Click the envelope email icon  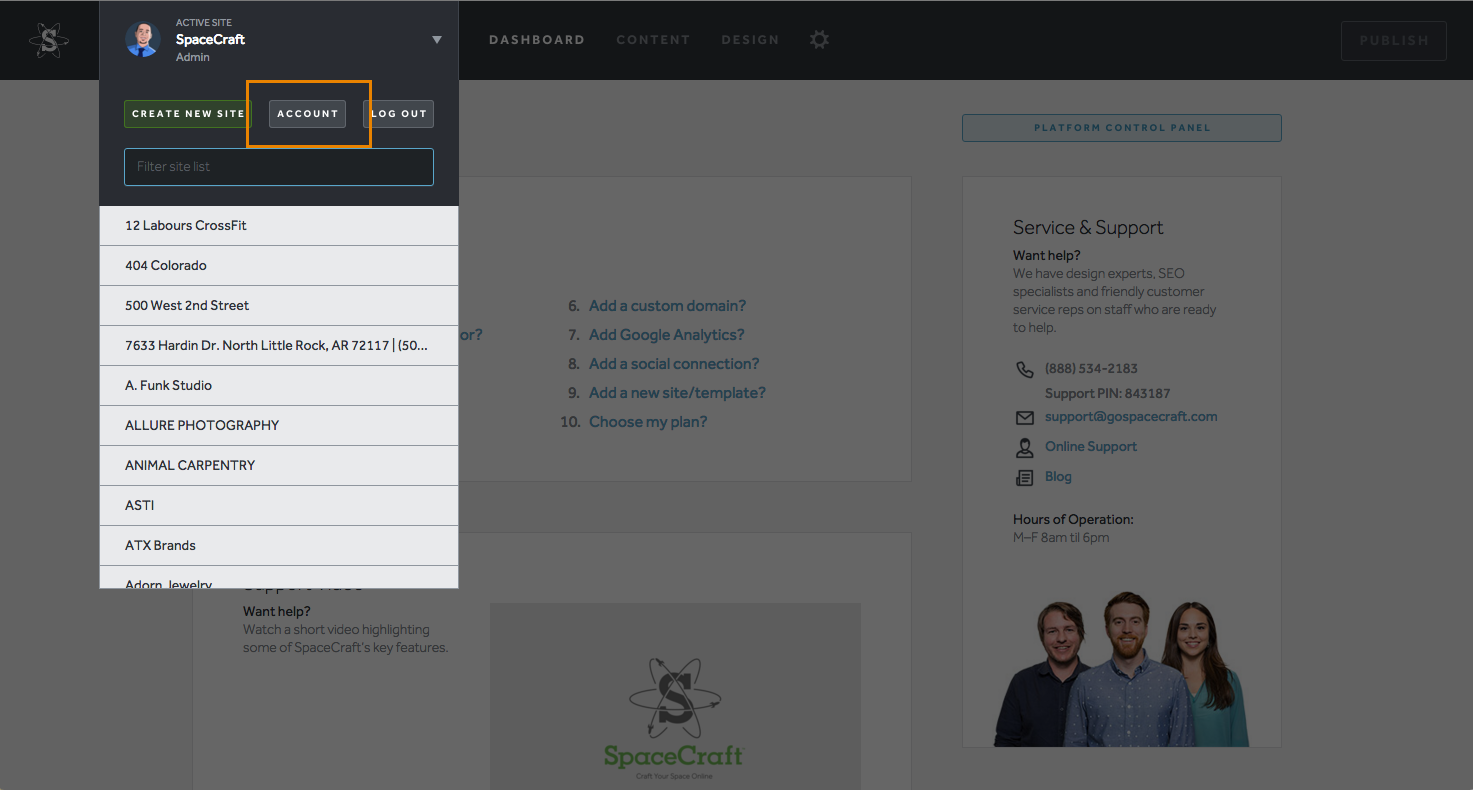(x=1024, y=417)
